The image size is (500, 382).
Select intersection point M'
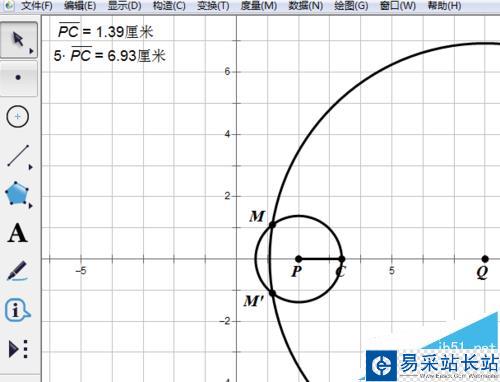[272, 293]
